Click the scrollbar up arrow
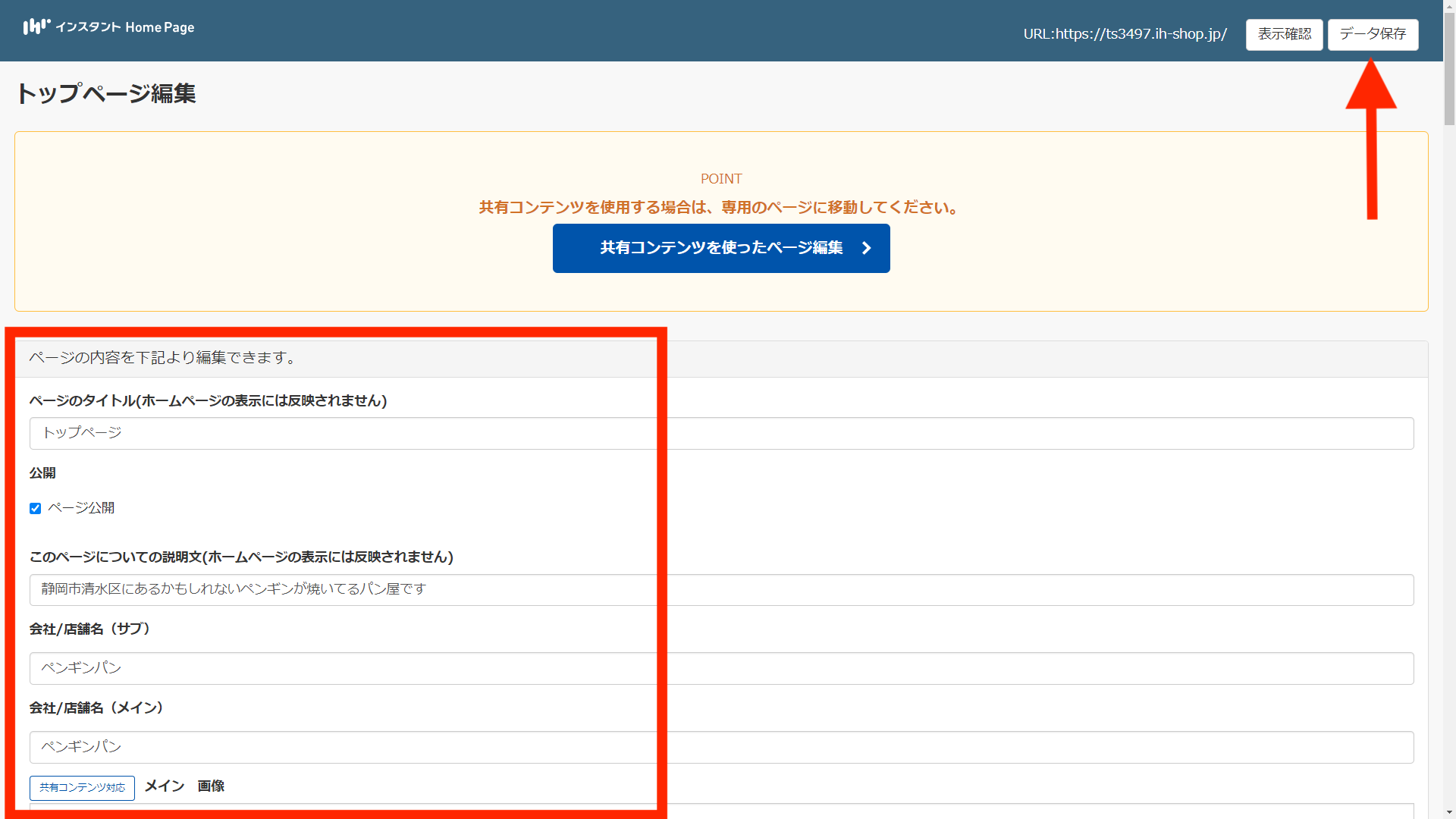The image size is (1456, 819). 1449,5
